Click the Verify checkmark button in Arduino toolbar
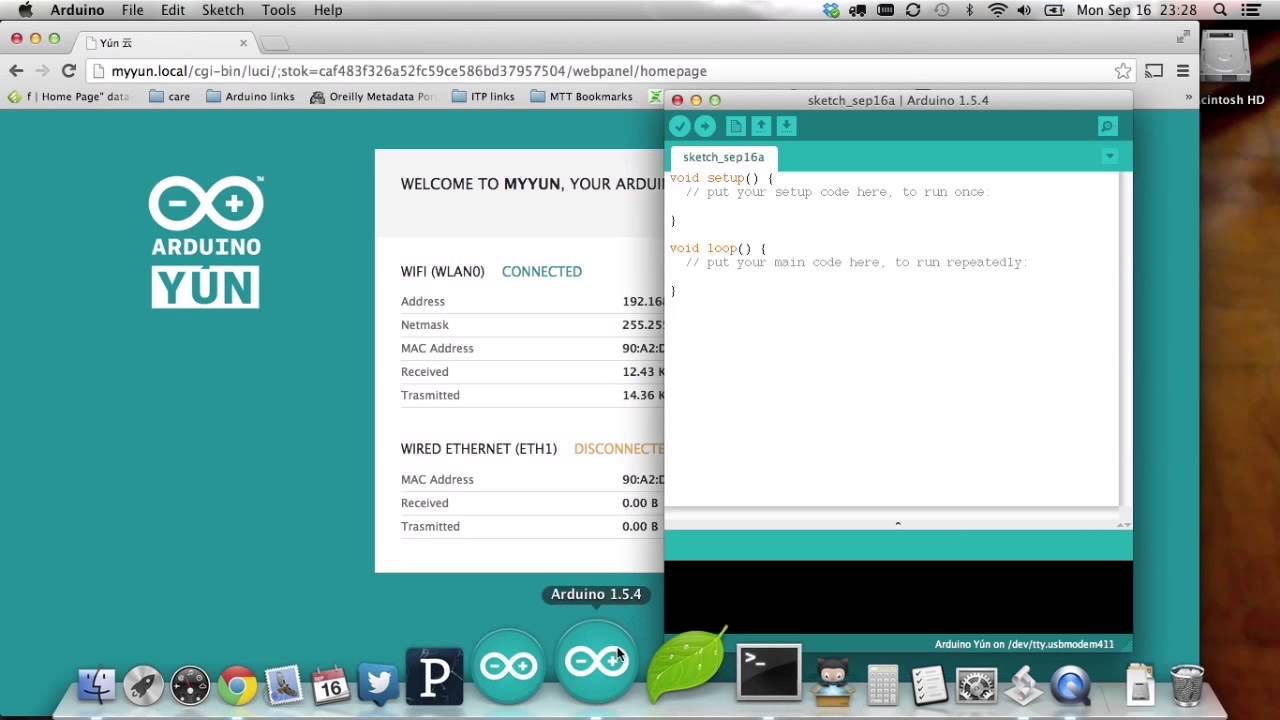The height and width of the screenshot is (720, 1280). pos(680,126)
